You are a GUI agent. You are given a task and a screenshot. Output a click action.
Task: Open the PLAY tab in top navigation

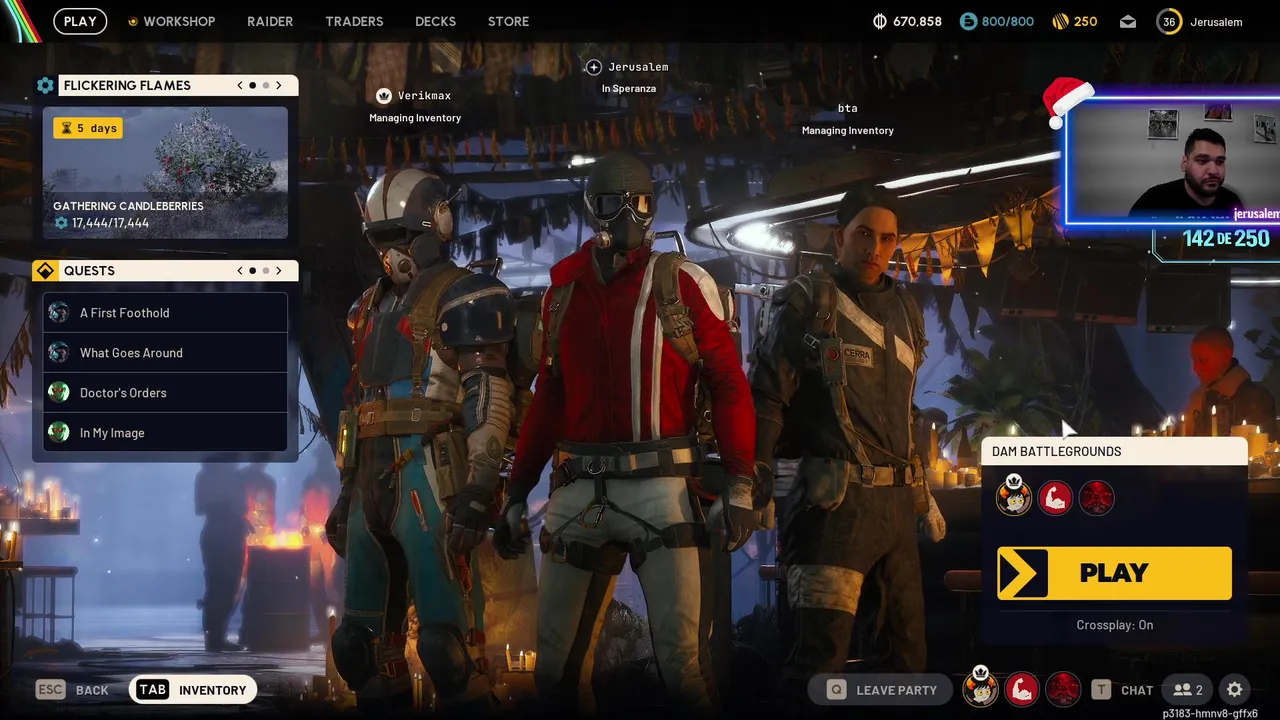coord(80,21)
